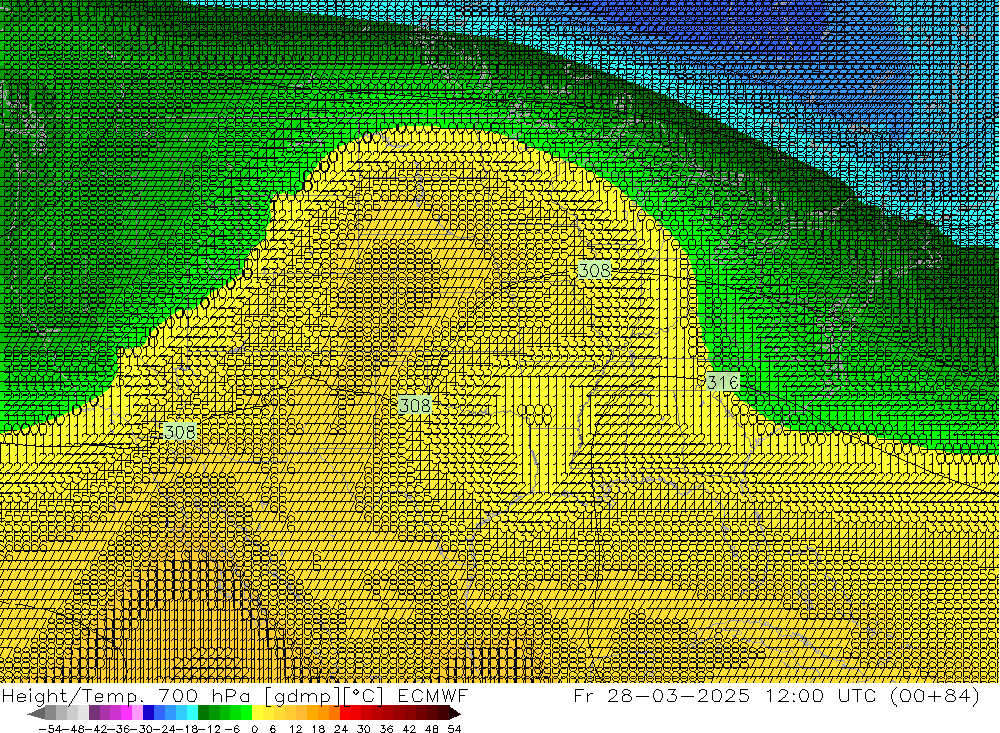Click the 'Fr 28-03-2025' date text
1000x733 pixels.
click(661, 695)
